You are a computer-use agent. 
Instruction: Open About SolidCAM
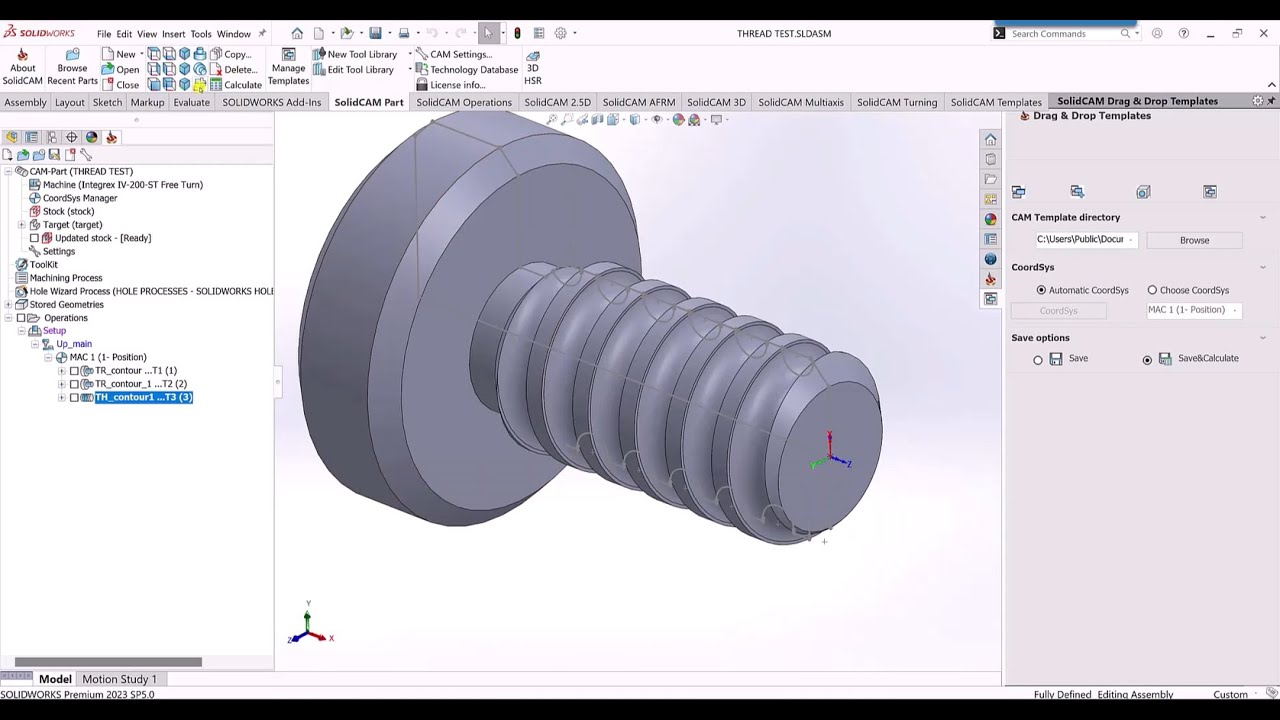click(22, 68)
